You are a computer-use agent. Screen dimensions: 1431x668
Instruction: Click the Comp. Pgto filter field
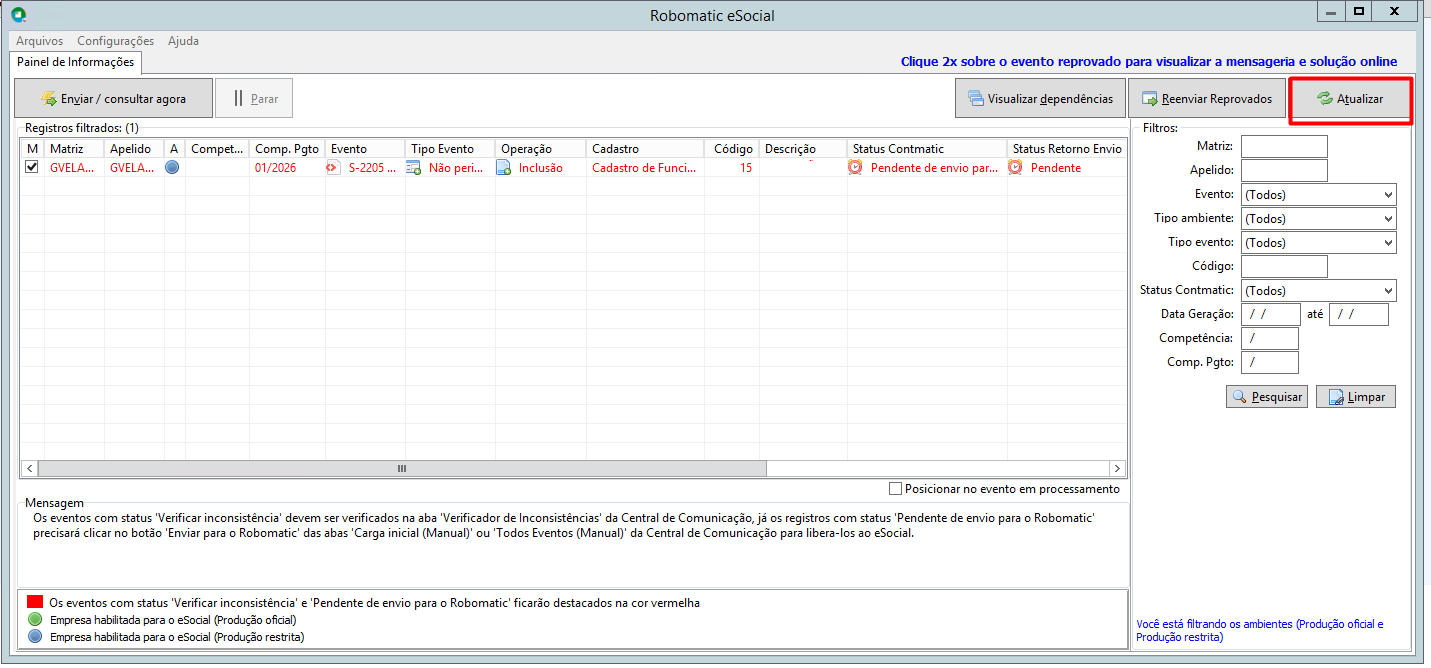pos(1270,363)
